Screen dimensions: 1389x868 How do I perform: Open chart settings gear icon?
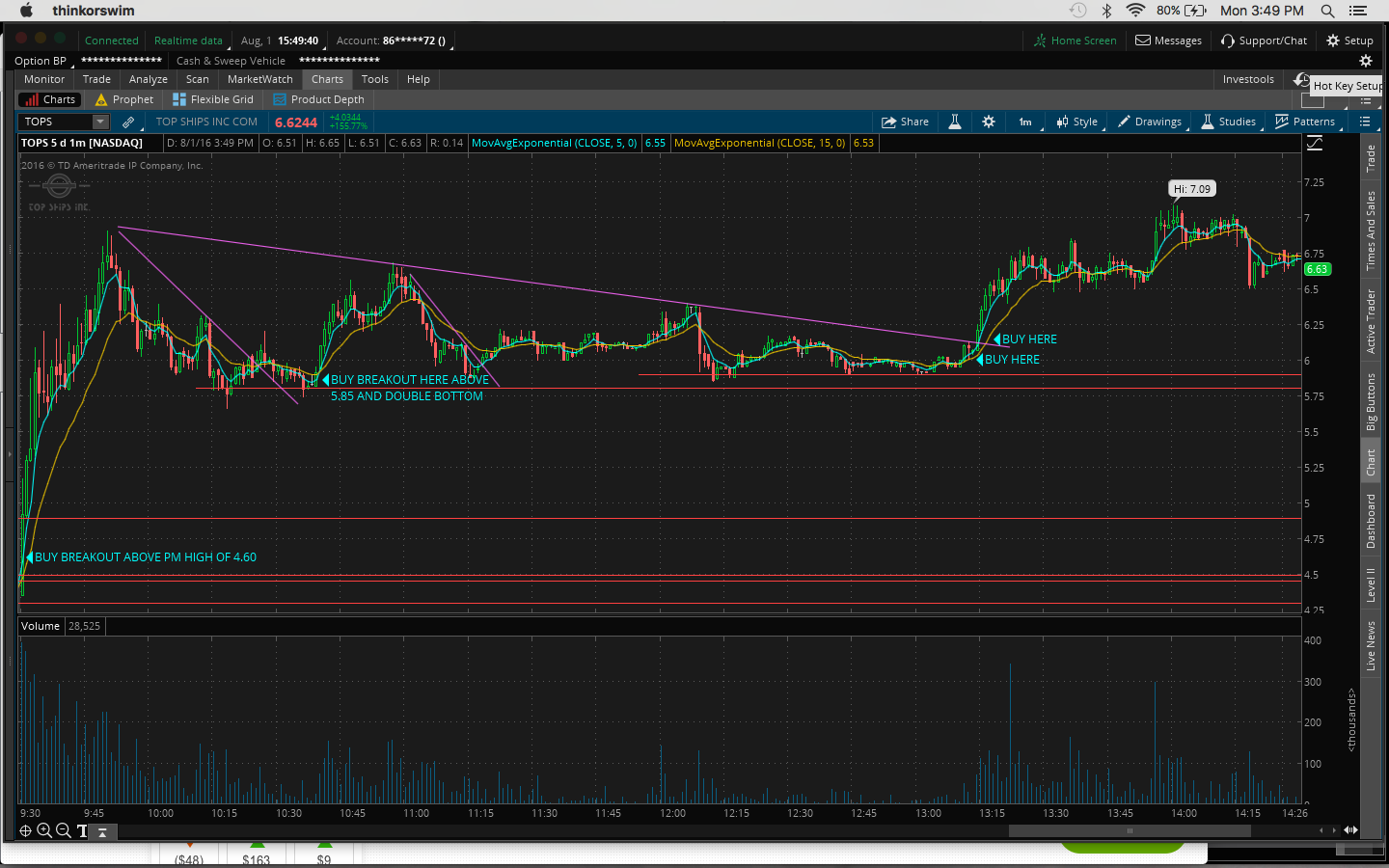(x=988, y=122)
